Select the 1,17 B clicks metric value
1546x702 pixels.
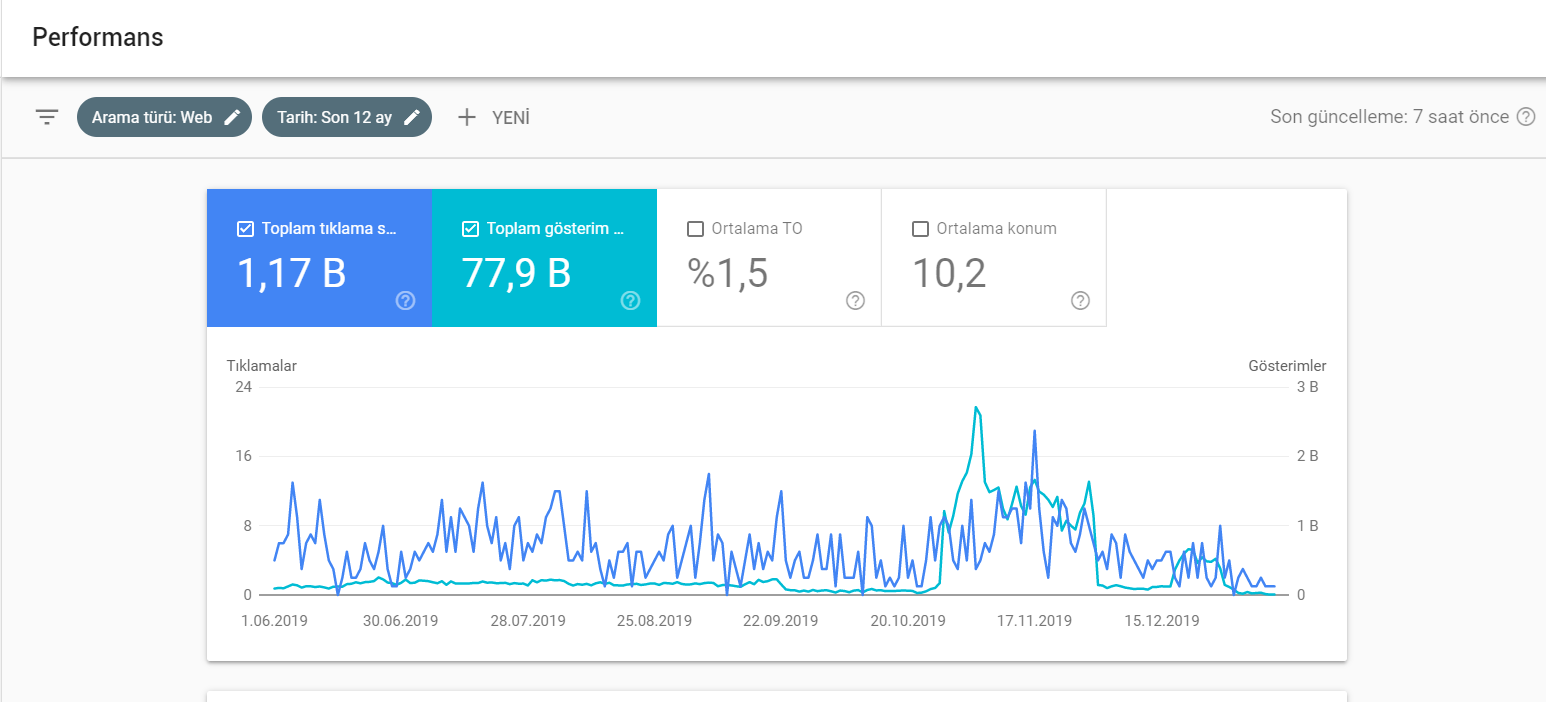(291, 272)
